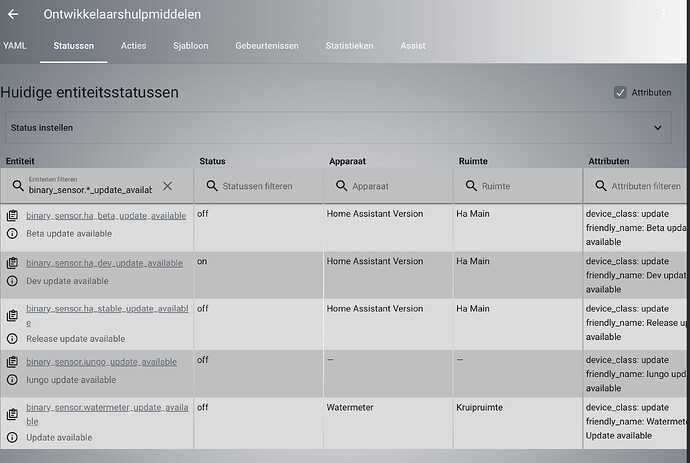Copy entity ID of ha_beta_update_available
The image size is (690, 463).
(12, 215)
